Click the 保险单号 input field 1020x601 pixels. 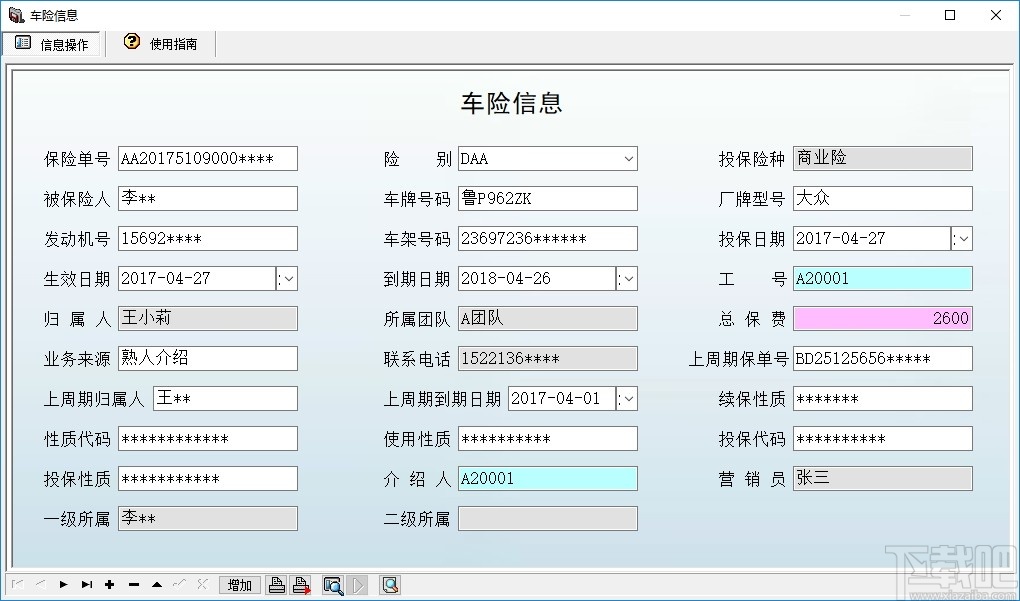coord(207,158)
